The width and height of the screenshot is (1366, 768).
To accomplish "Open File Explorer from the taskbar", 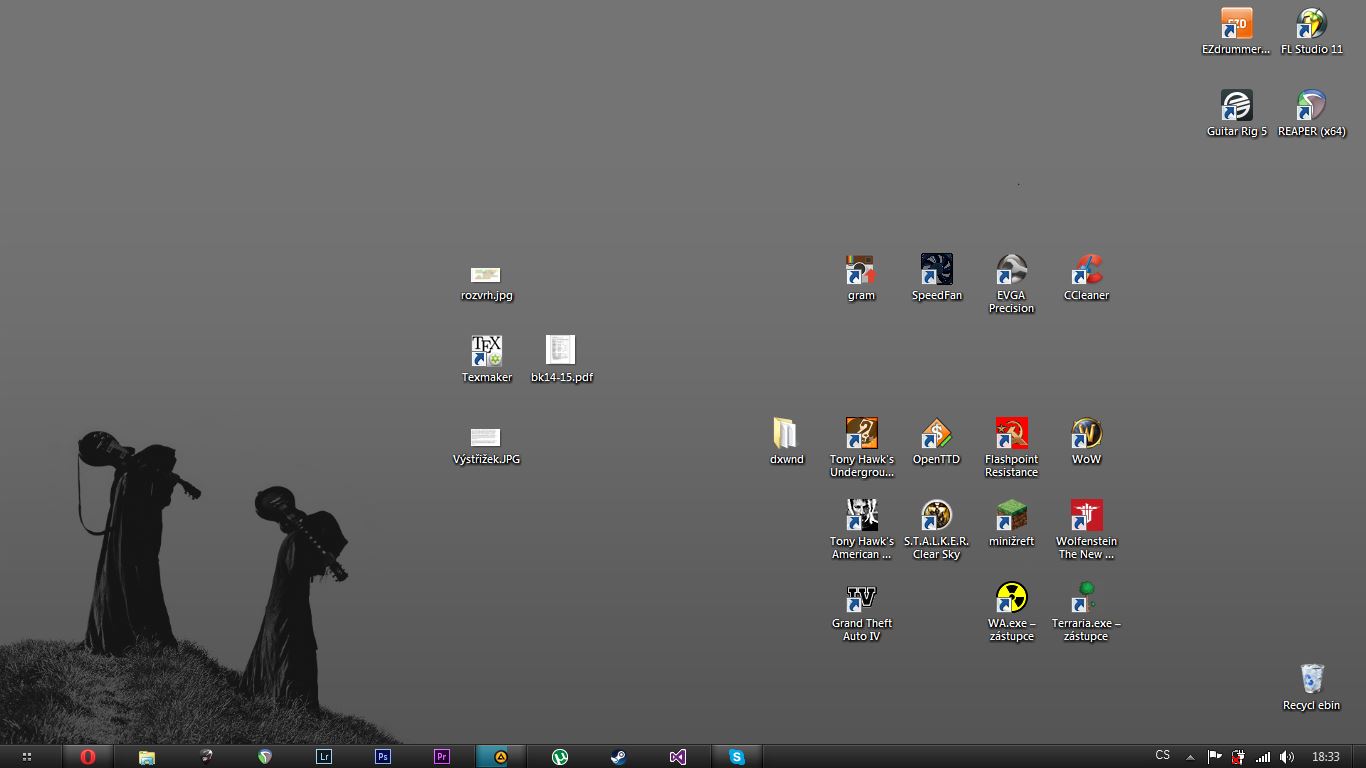I will coord(147,757).
